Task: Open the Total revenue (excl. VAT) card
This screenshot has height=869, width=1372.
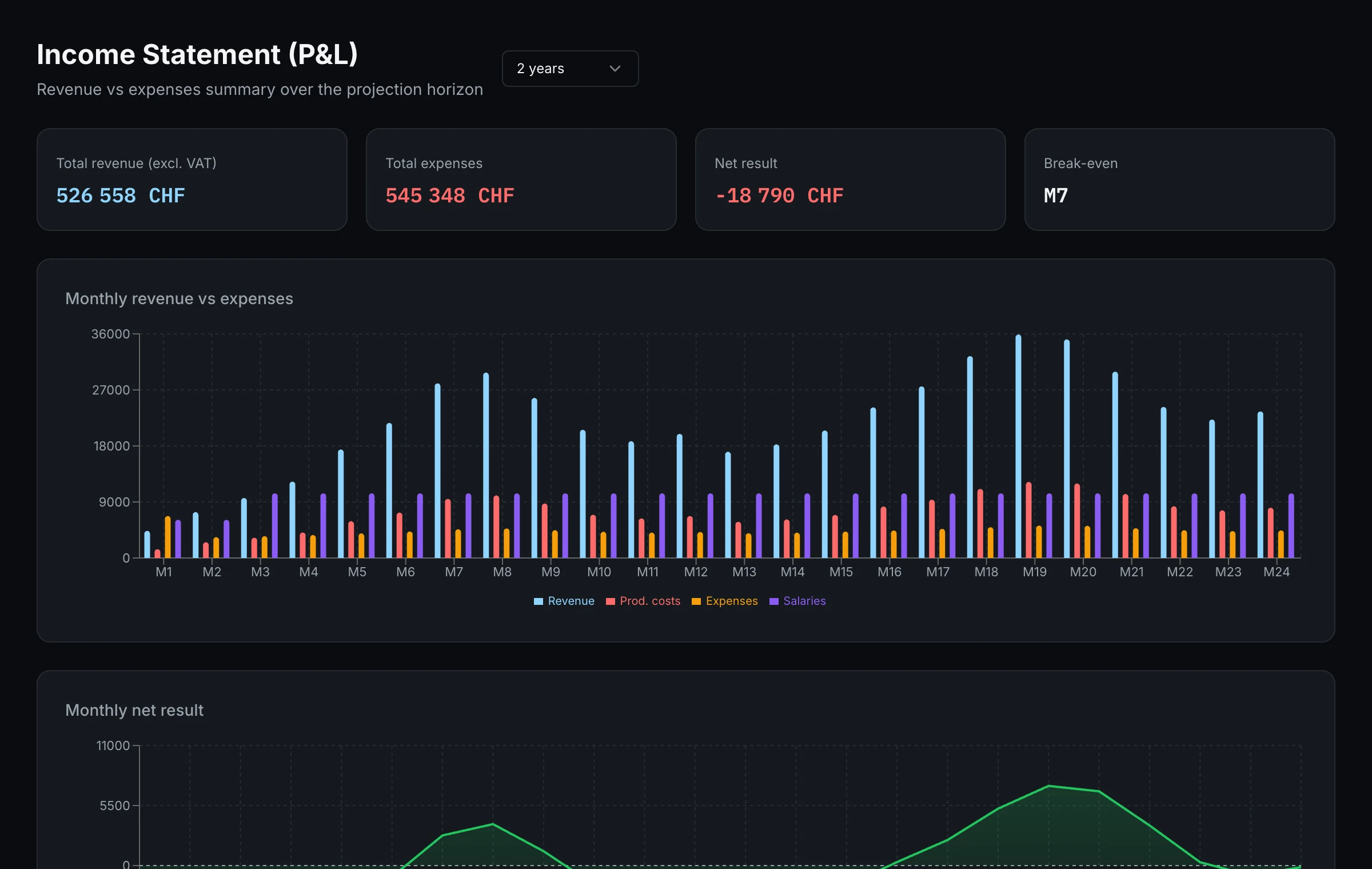Action: click(x=192, y=180)
